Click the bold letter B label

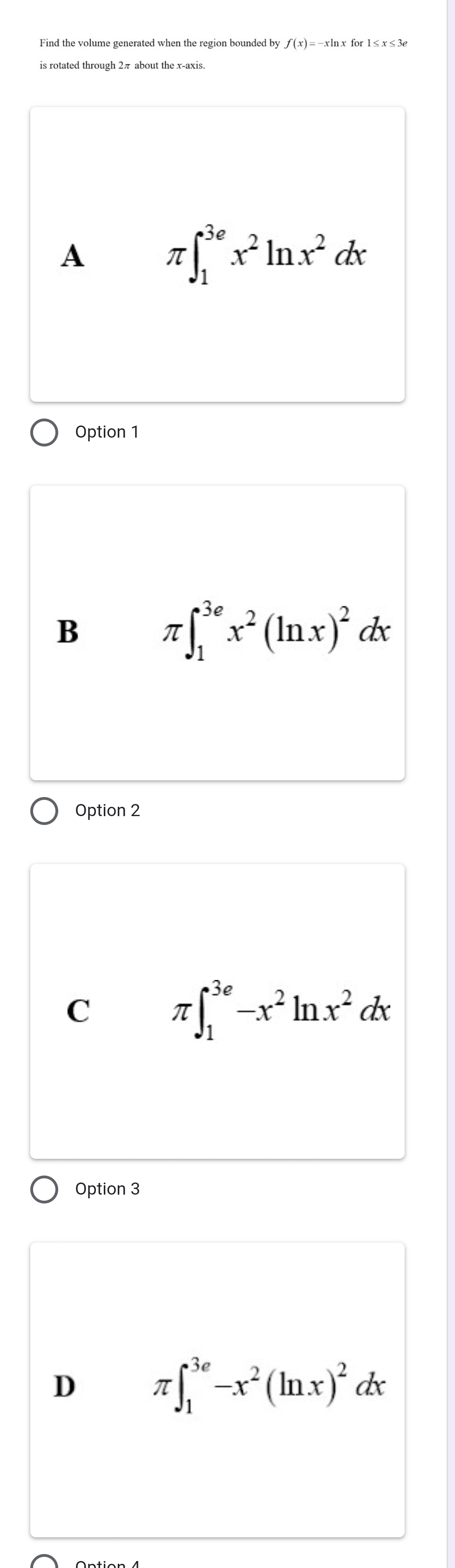point(68,632)
